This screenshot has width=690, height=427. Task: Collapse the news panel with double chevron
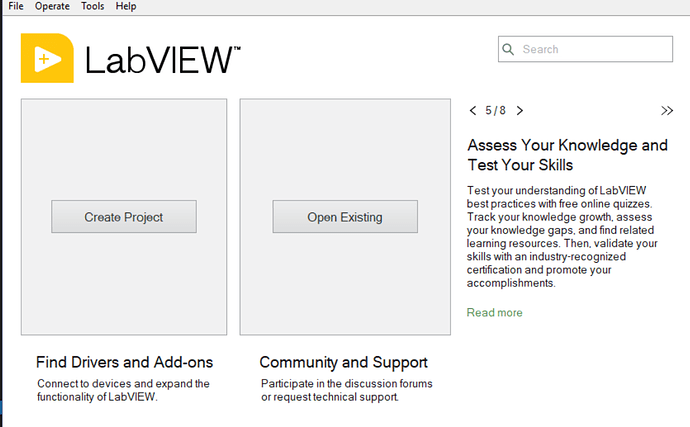click(667, 110)
